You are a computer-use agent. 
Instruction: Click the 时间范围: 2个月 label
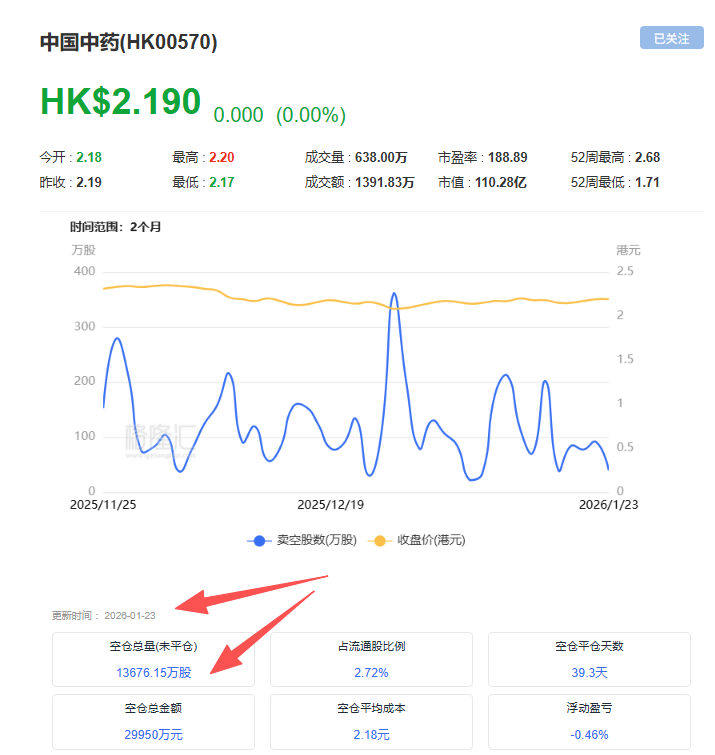coord(116,227)
